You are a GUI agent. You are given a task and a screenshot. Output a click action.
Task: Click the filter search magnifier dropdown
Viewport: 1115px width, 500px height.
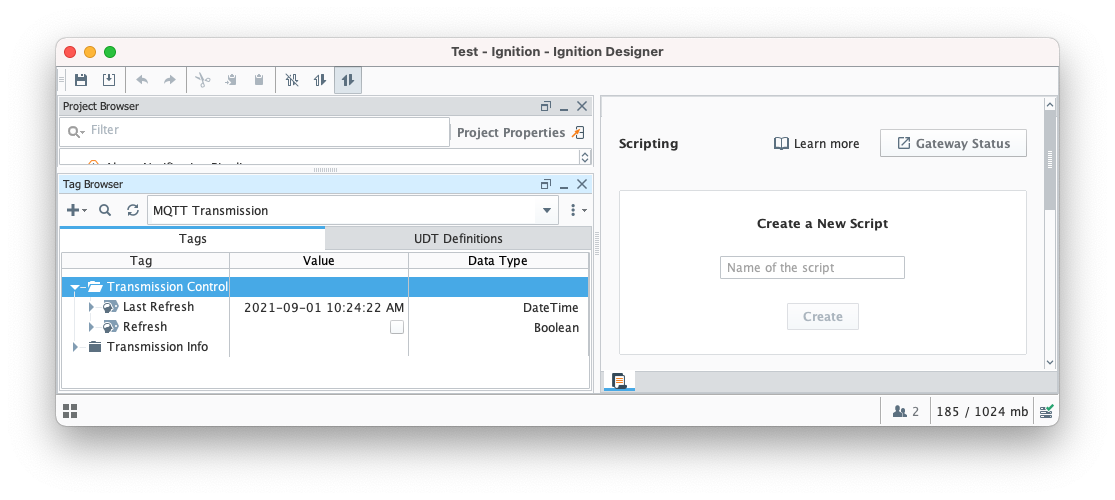coord(75,132)
